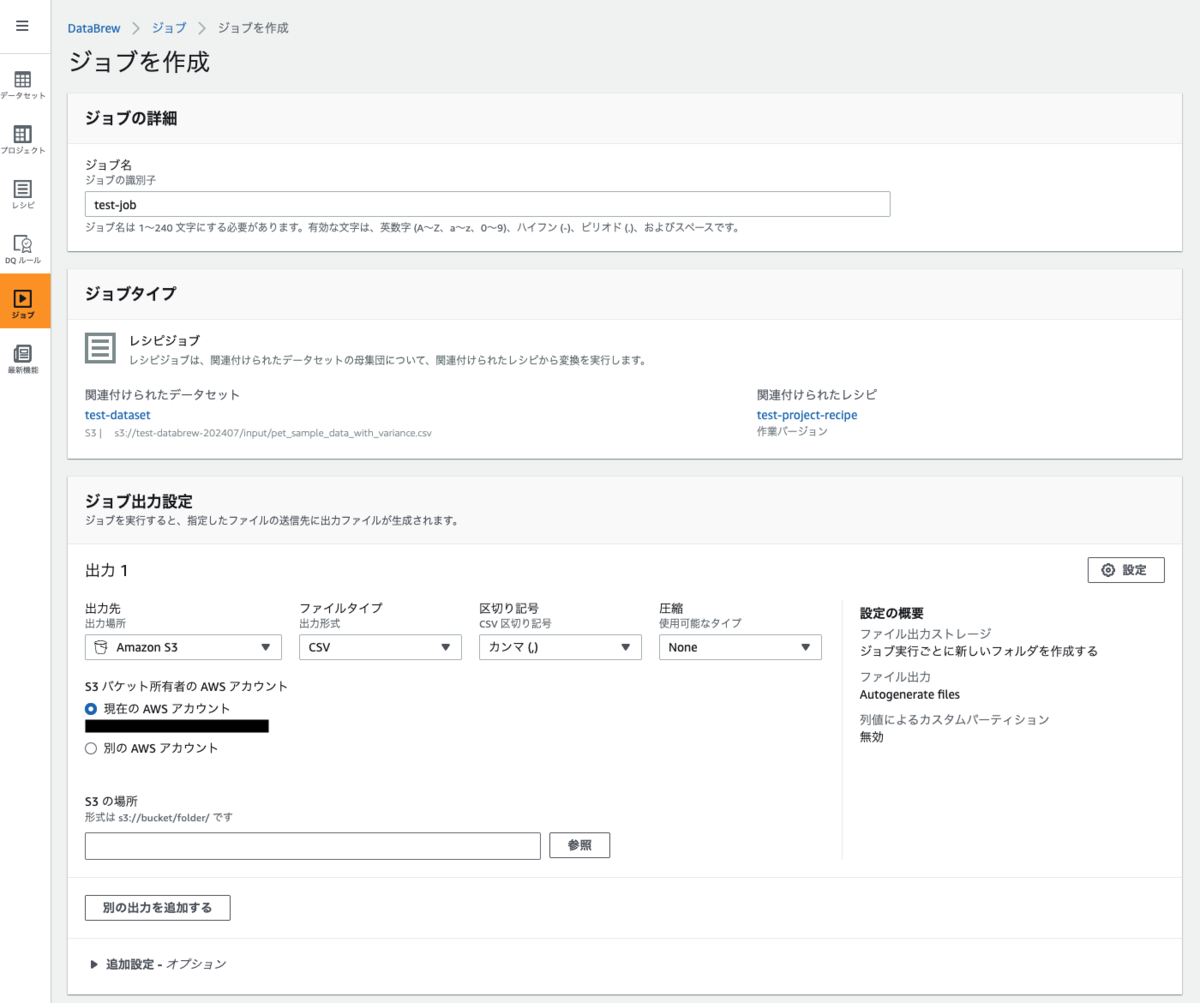Click ジョブ実行ごとに新しいフォルダを作成する text
The width and height of the screenshot is (1200, 1003).
tap(979, 651)
